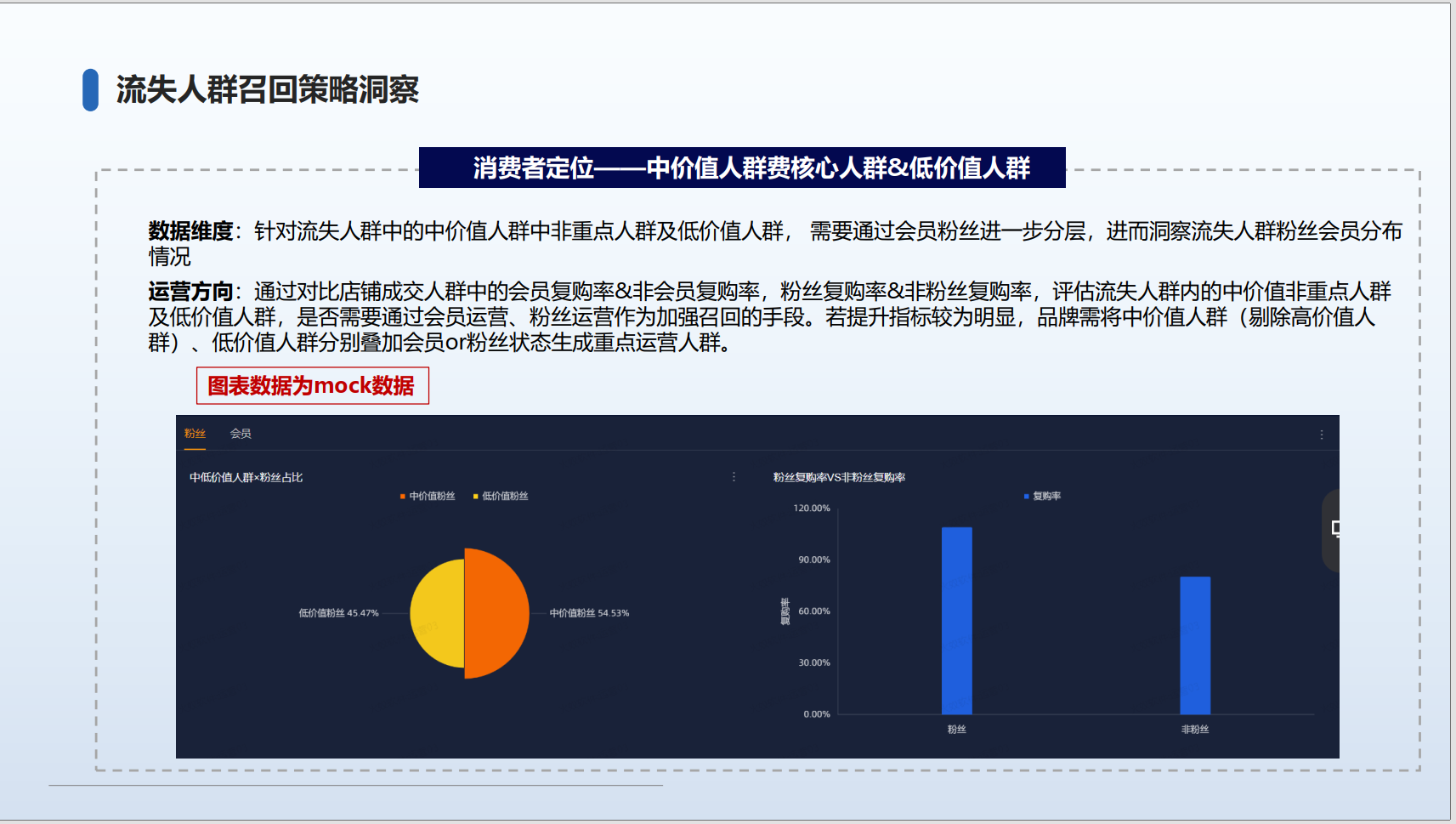Click the 非粉丝 x-axis label

1195,730
